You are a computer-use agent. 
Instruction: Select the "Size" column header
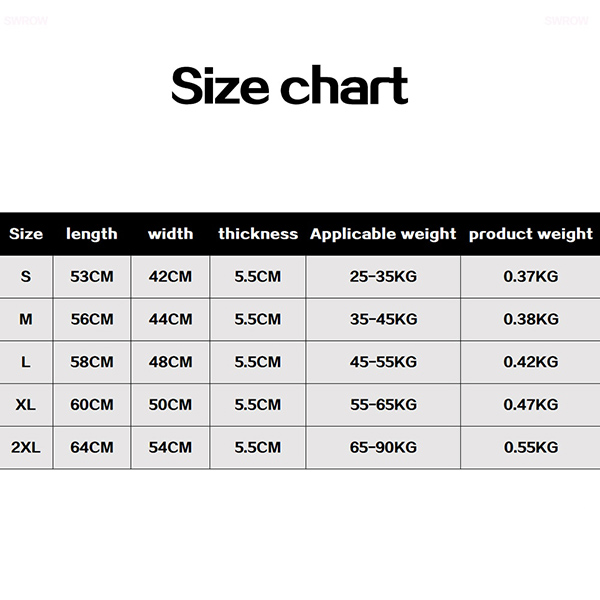(x=26, y=234)
